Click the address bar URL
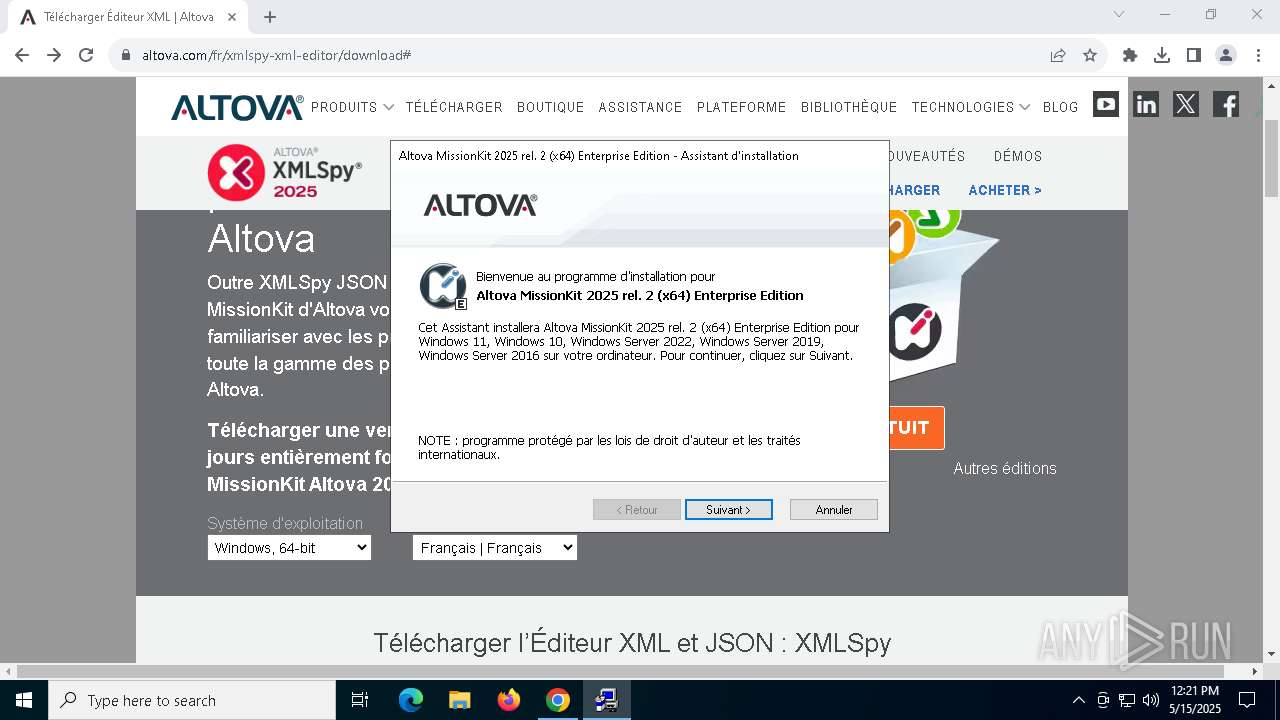 [276, 55]
